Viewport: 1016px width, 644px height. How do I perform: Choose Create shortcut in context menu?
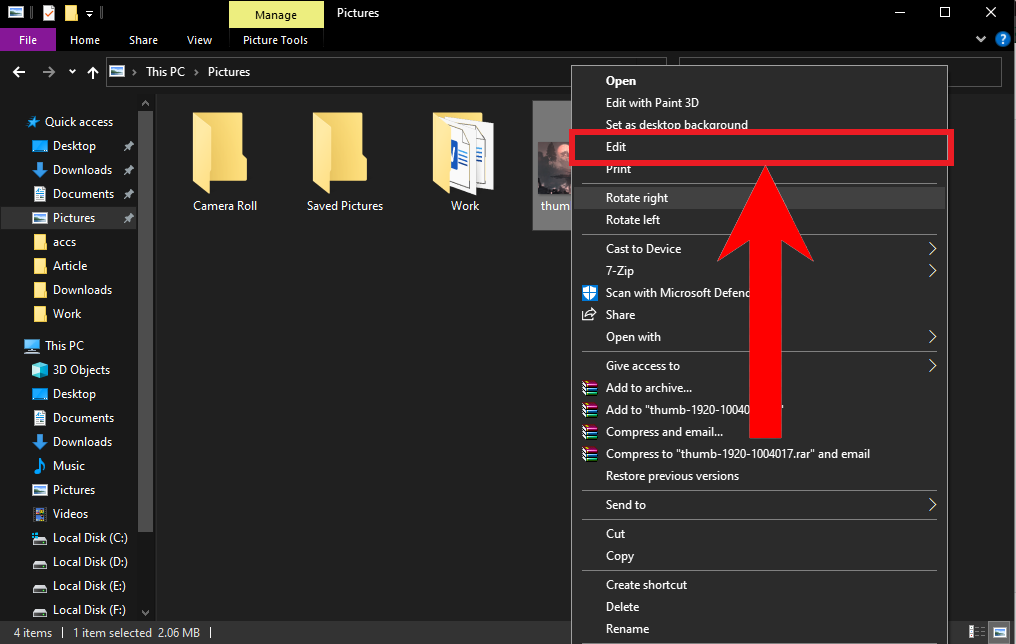click(759, 585)
